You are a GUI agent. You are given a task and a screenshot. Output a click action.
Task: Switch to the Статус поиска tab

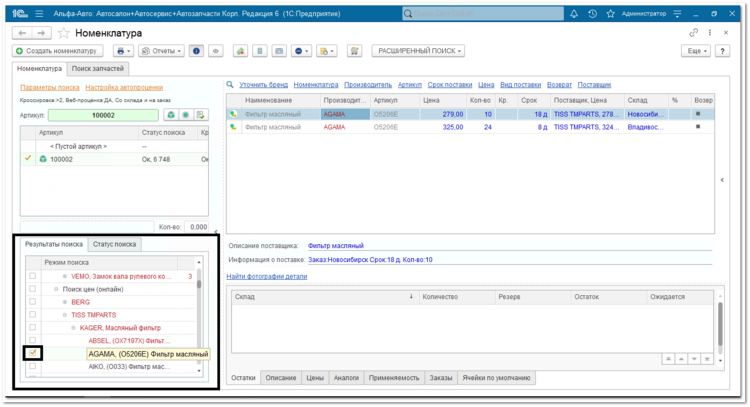[x=114, y=244]
